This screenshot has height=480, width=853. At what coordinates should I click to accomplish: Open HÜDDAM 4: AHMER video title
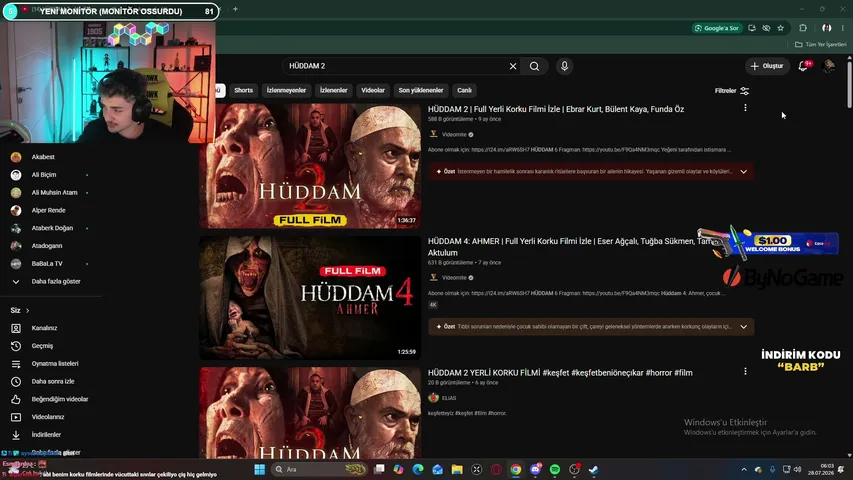tap(570, 247)
